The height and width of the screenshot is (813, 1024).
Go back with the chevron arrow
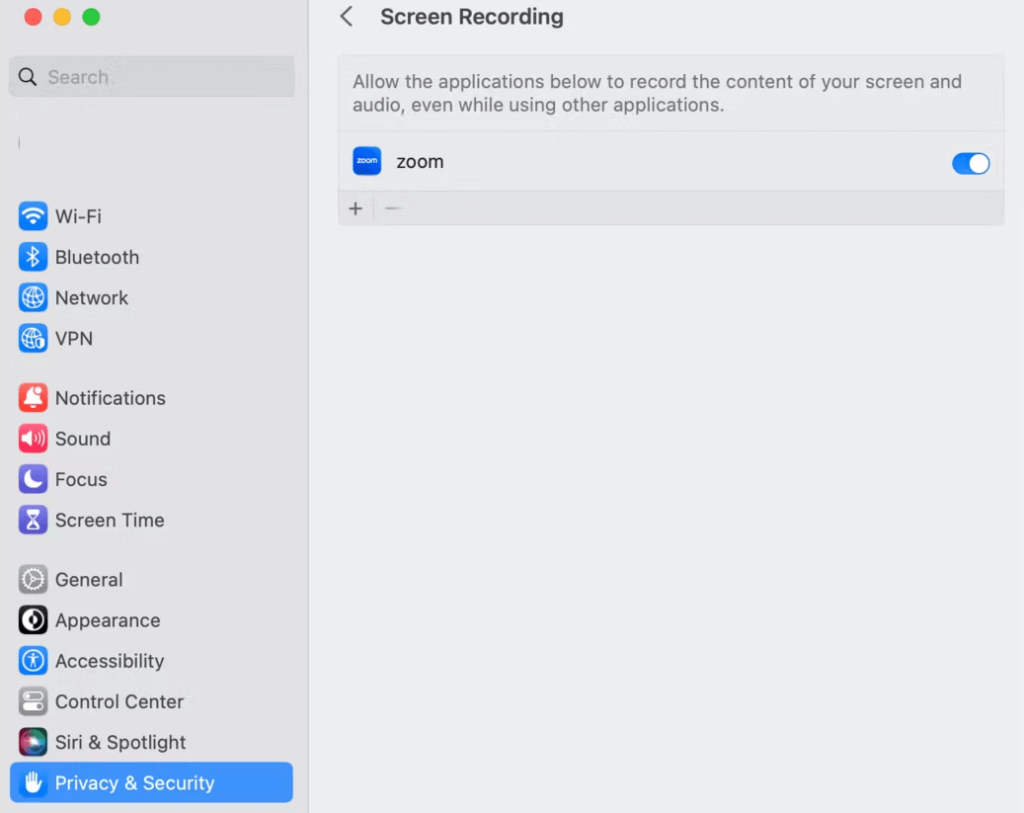coord(347,17)
